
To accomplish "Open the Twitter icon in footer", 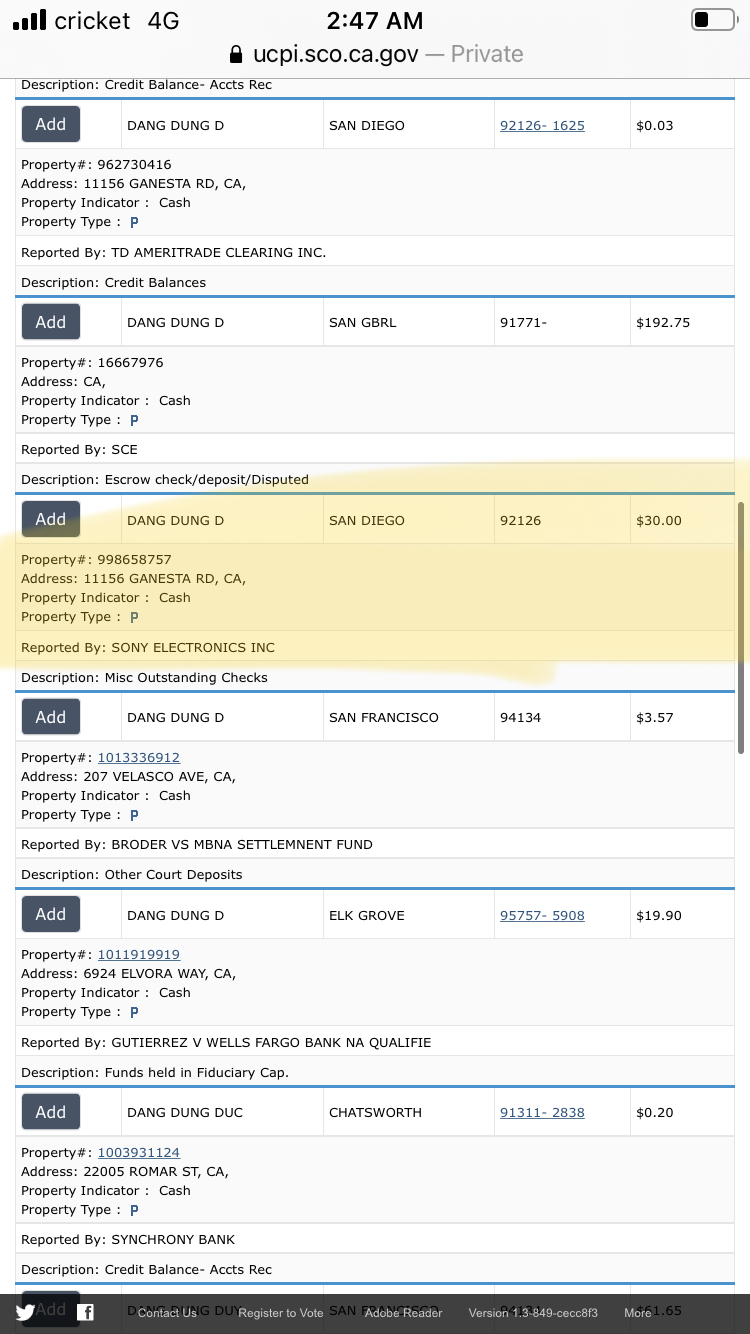I will [x=25, y=1313].
